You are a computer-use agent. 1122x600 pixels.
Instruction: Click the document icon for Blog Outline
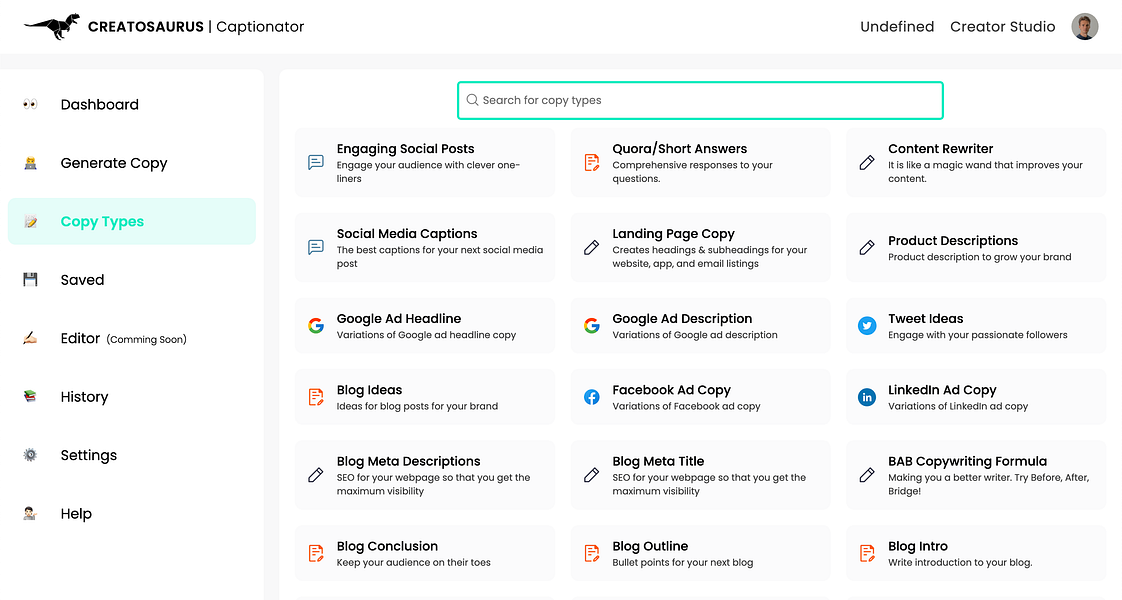pyautogui.click(x=592, y=553)
